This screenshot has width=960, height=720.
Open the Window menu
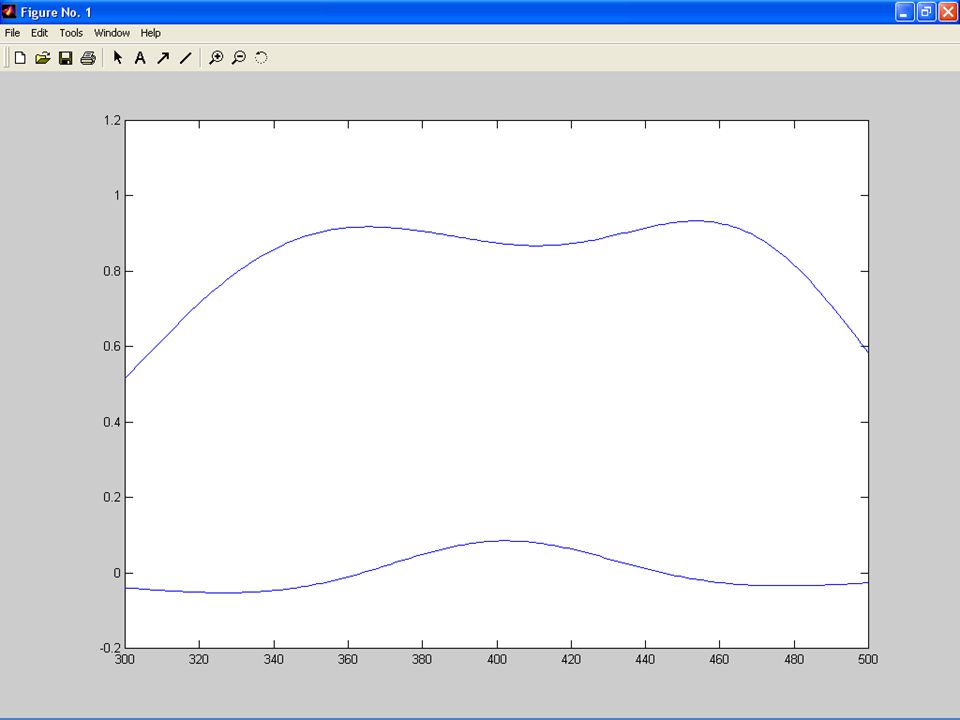[x=111, y=33]
